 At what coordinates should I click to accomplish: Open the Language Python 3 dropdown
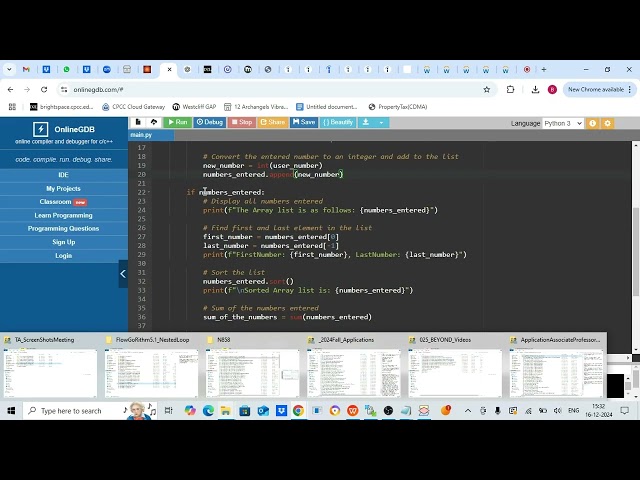pyautogui.click(x=563, y=123)
